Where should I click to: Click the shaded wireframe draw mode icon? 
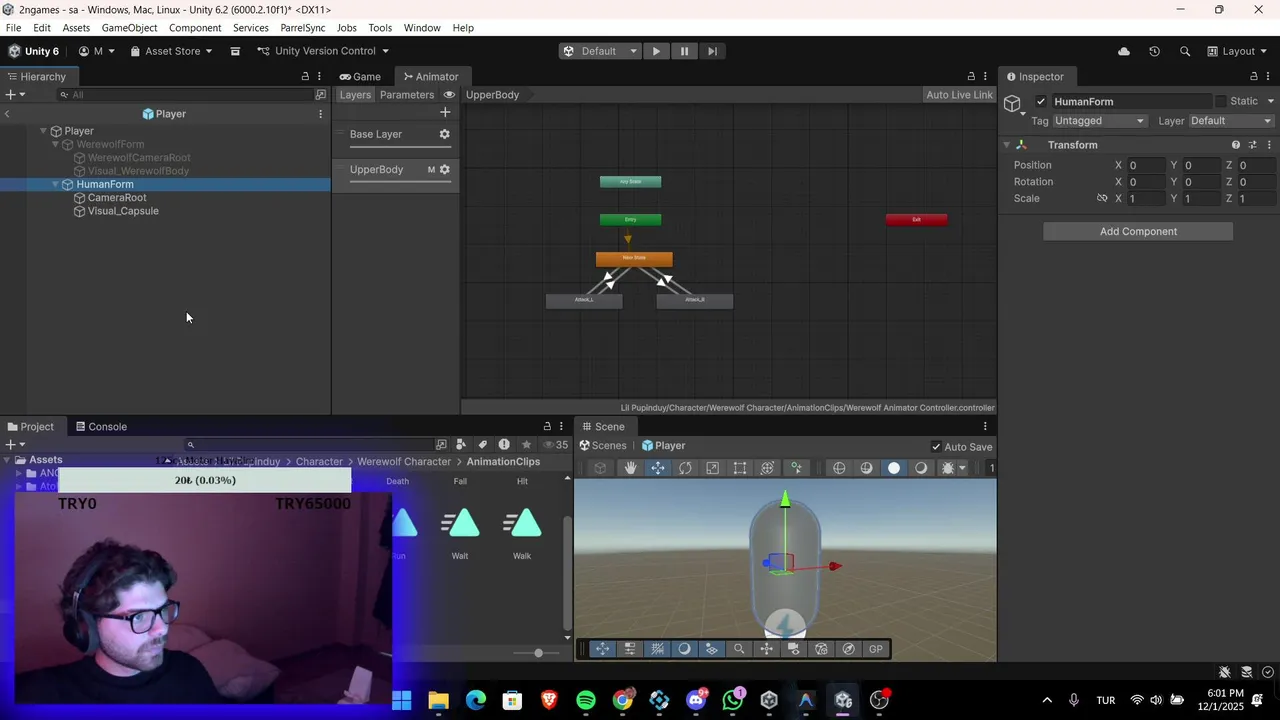[866, 468]
